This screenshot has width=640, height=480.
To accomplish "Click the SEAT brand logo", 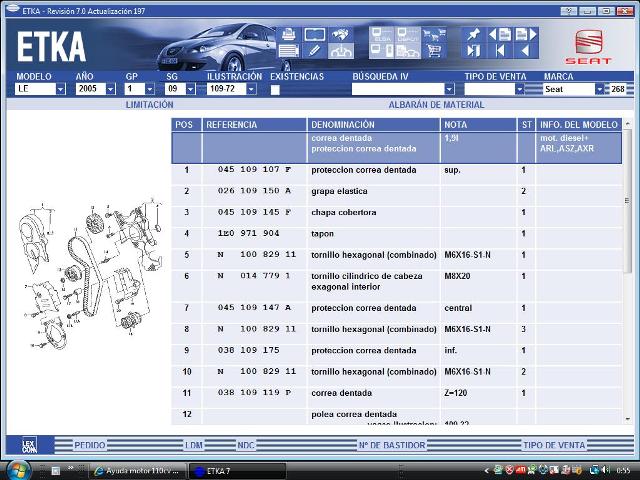I will pyautogui.click(x=588, y=47).
